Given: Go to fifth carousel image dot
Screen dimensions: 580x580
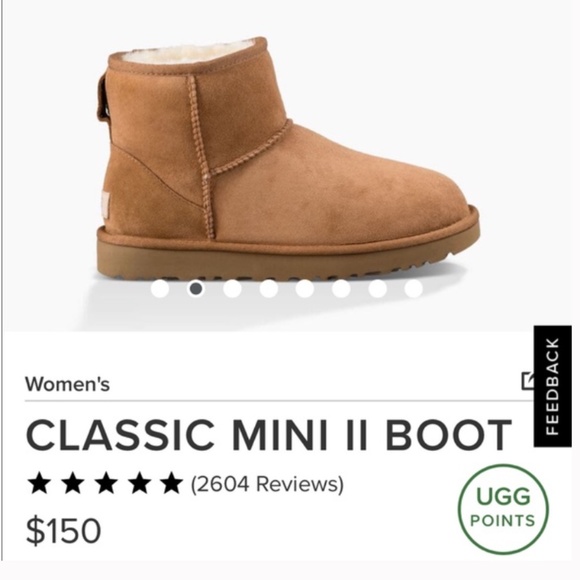Looking at the screenshot, I should click(x=305, y=289).
